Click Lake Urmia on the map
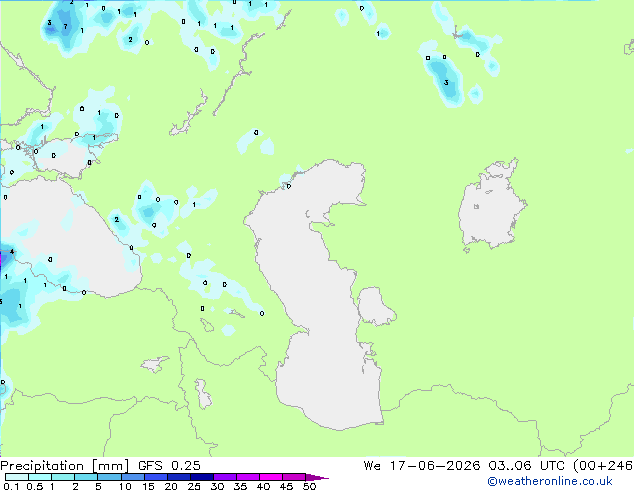634x490 pixels. (x=203, y=394)
